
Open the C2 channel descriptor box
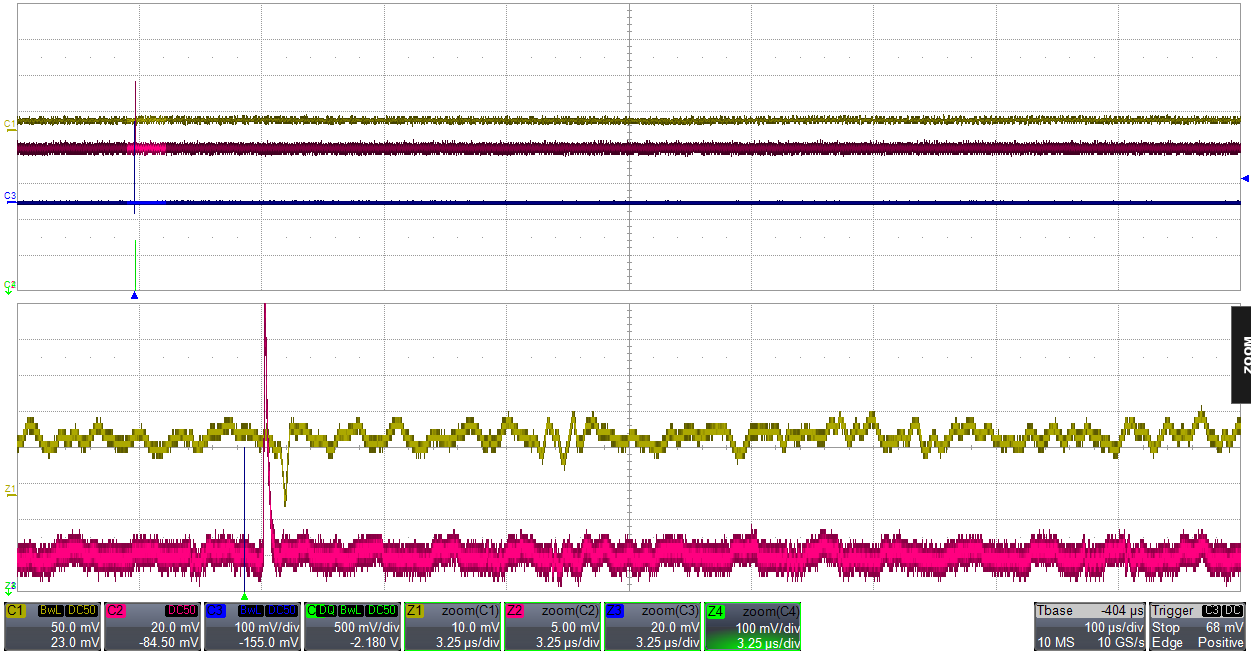[x=153, y=626]
